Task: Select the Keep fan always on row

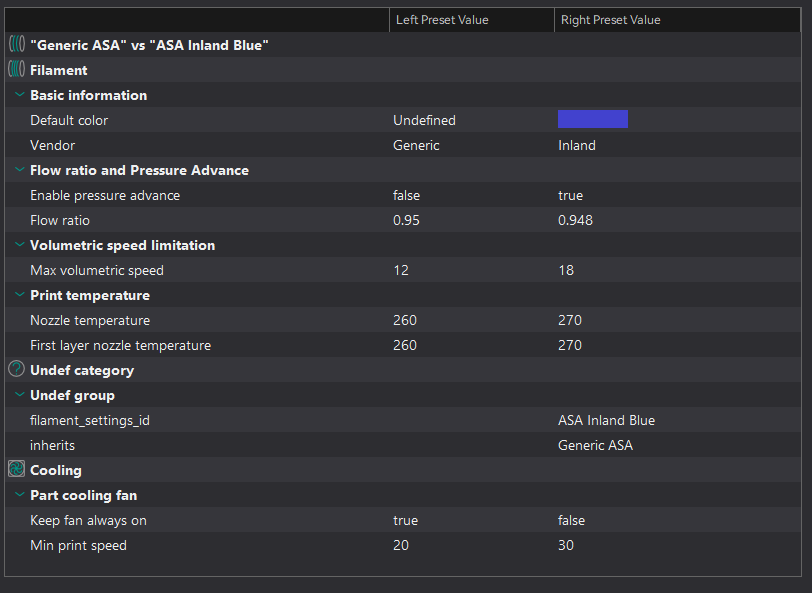Action: [x=403, y=520]
